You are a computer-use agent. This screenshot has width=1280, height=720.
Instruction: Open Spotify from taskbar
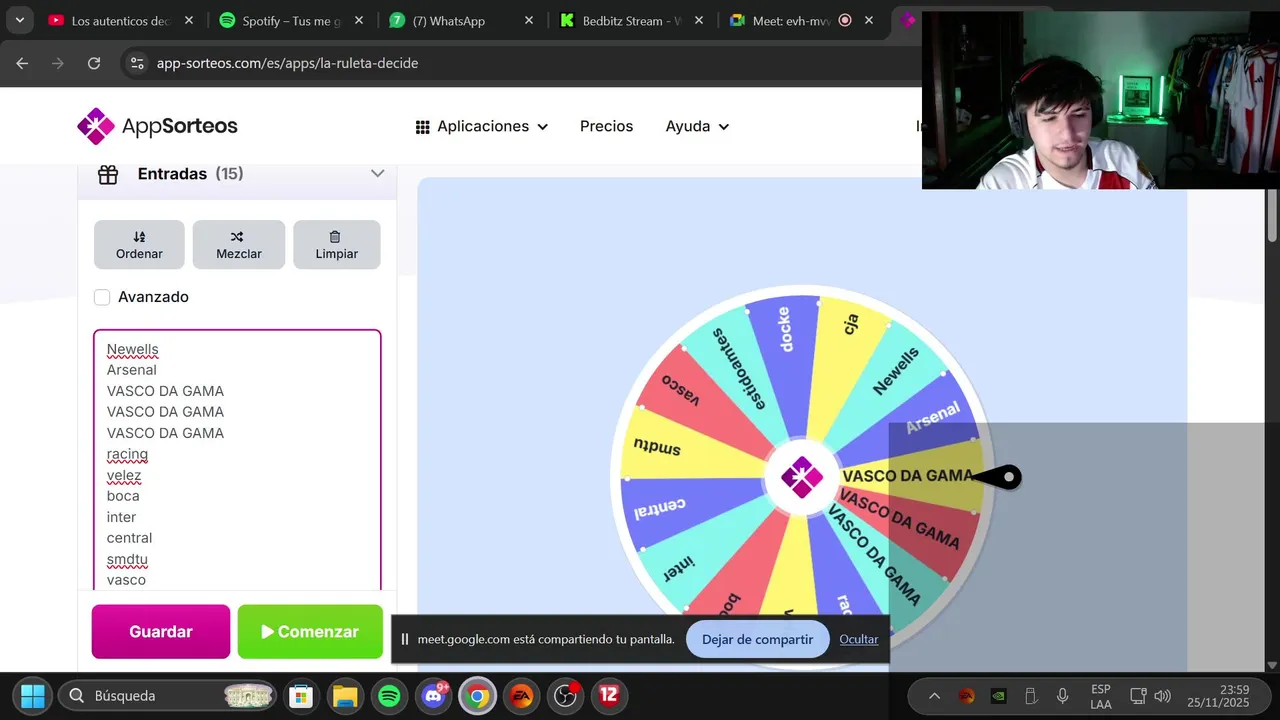coord(389,696)
